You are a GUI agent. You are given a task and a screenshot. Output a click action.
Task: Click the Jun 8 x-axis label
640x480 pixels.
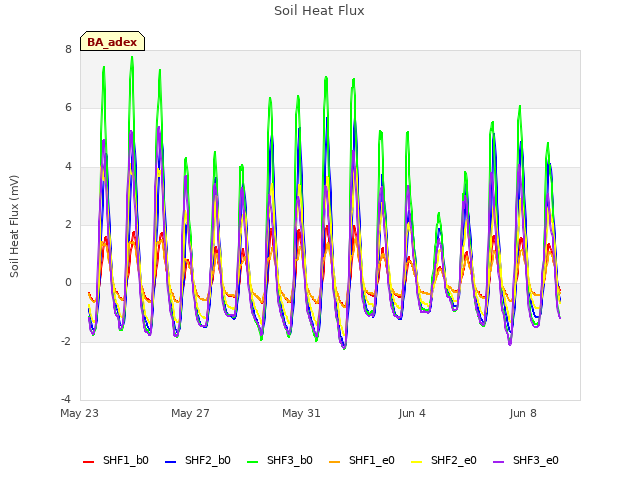pyautogui.click(x=523, y=413)
